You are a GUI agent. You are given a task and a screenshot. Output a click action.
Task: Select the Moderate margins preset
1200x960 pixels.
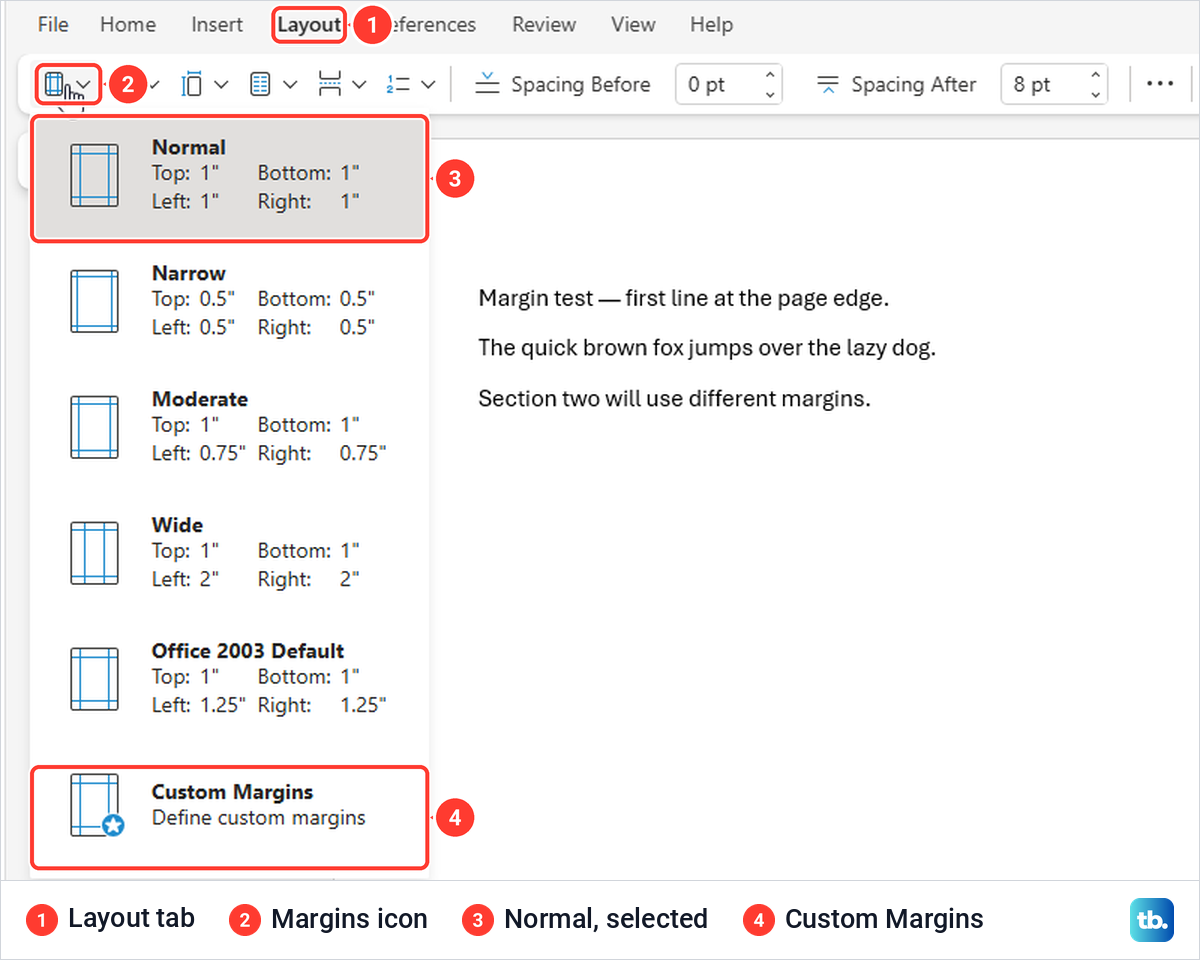(x=230, y=426)
